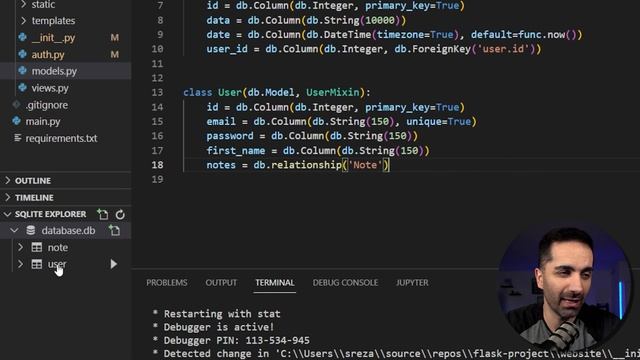Show the user table with the play icon

click(114, 264)
